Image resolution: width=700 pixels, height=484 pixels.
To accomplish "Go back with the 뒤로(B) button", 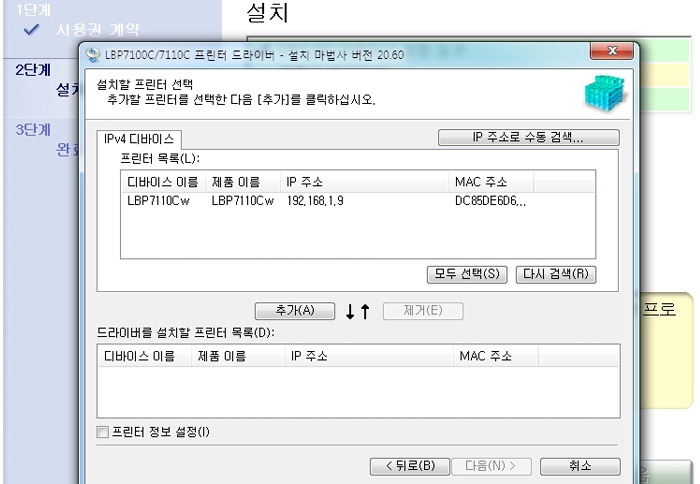I will 410,466.
